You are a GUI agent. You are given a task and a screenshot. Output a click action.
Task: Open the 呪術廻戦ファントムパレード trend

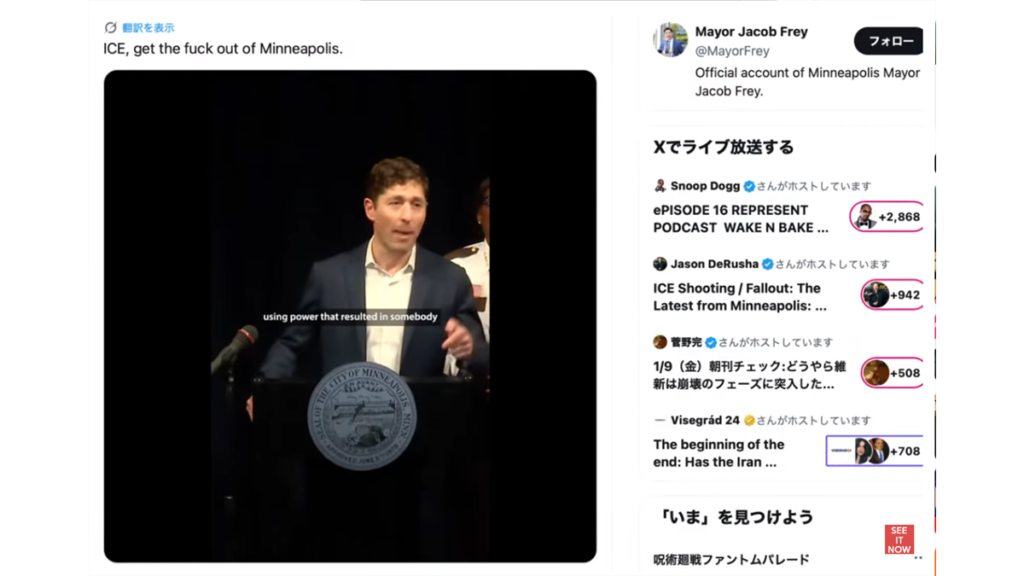tap(731, 559)
